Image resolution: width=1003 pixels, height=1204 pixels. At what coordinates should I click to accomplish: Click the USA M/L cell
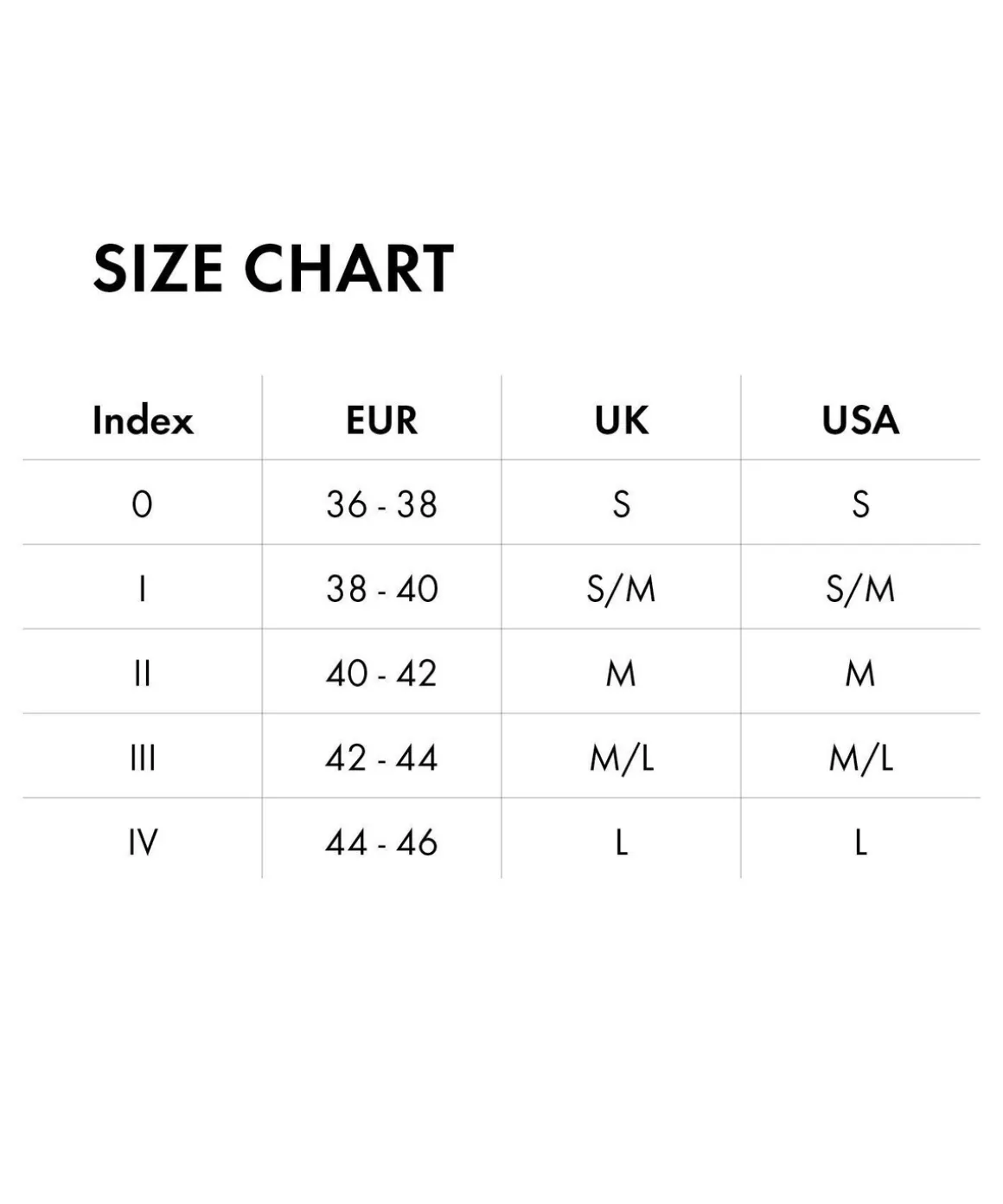(860, 758)
